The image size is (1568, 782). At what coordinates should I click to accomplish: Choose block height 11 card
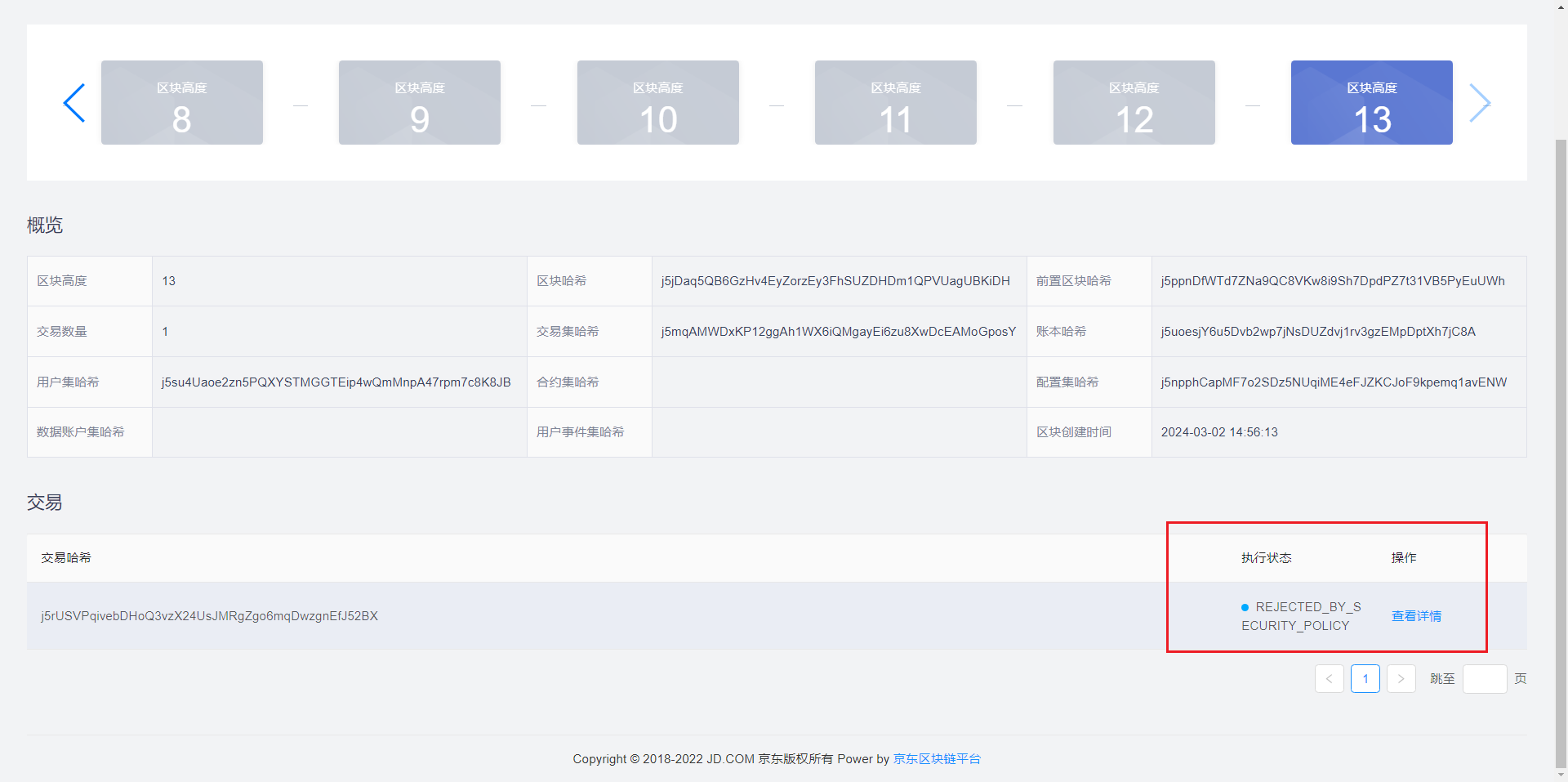(x=896, y=102)
